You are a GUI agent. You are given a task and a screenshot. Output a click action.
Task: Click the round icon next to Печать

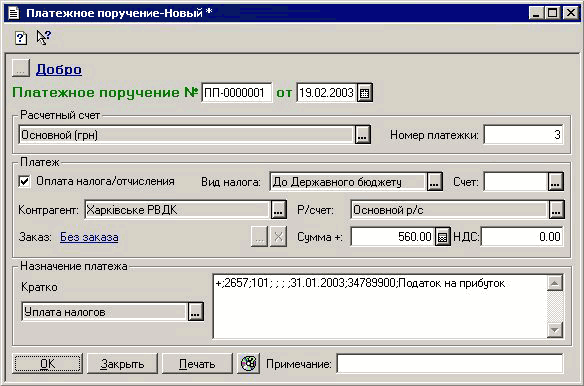click(248, 363)
